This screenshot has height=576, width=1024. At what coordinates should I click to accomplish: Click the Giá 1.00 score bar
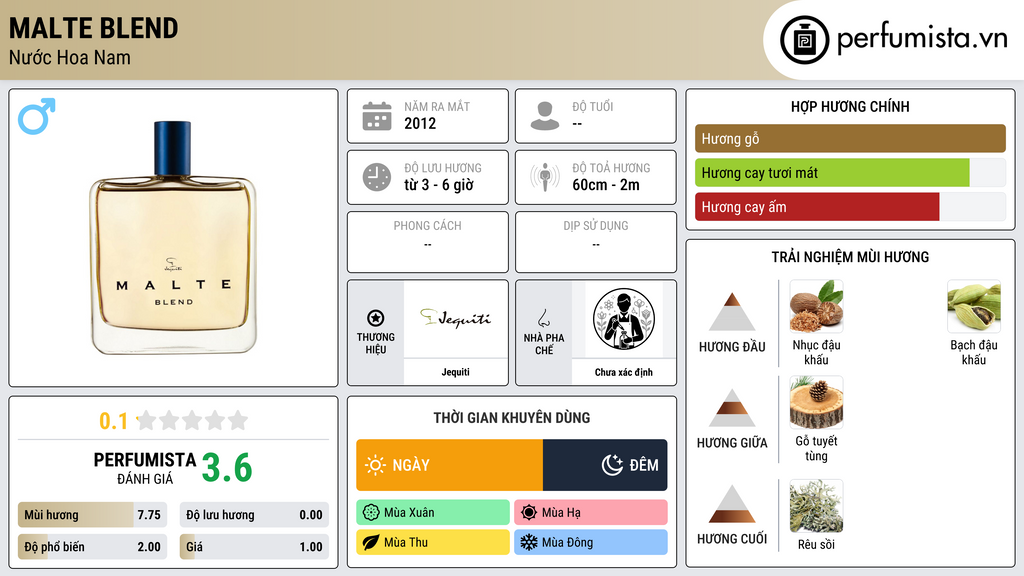point(254,547)
